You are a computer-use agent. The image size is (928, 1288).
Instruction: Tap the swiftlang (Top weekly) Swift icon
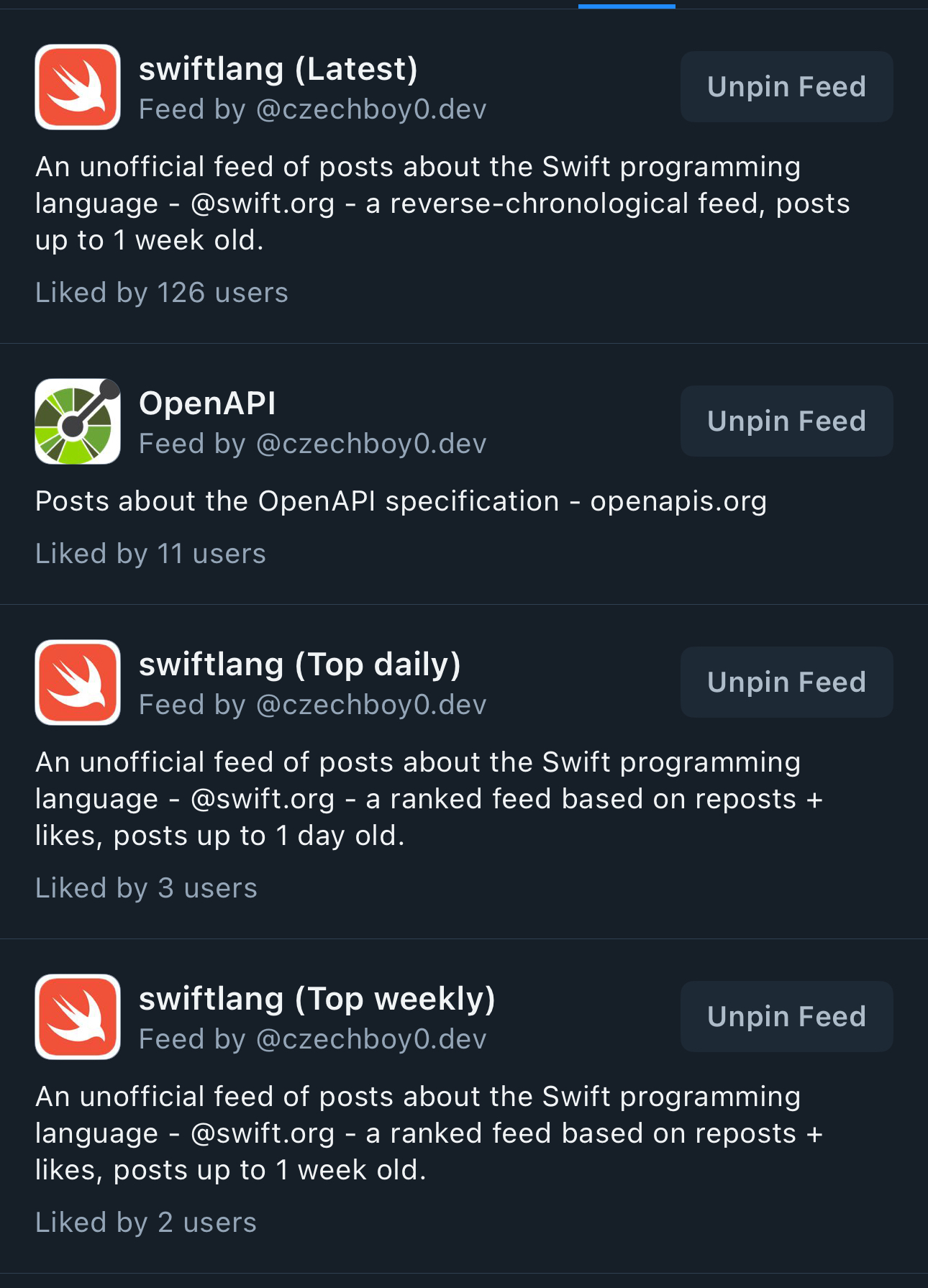tap(78, 1017)
